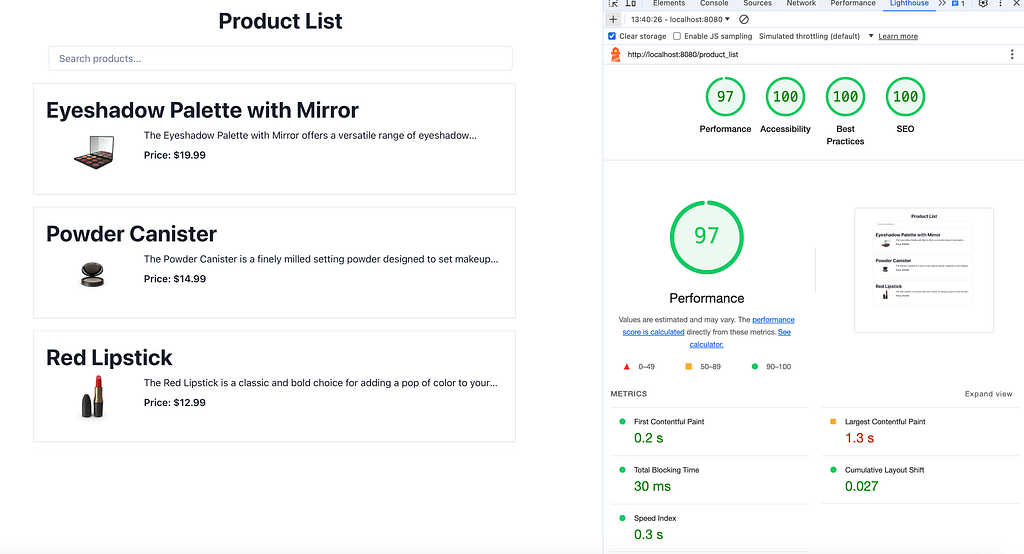
Task: Open the report selector dropdown 13:40:26
Action: point(680,20)
